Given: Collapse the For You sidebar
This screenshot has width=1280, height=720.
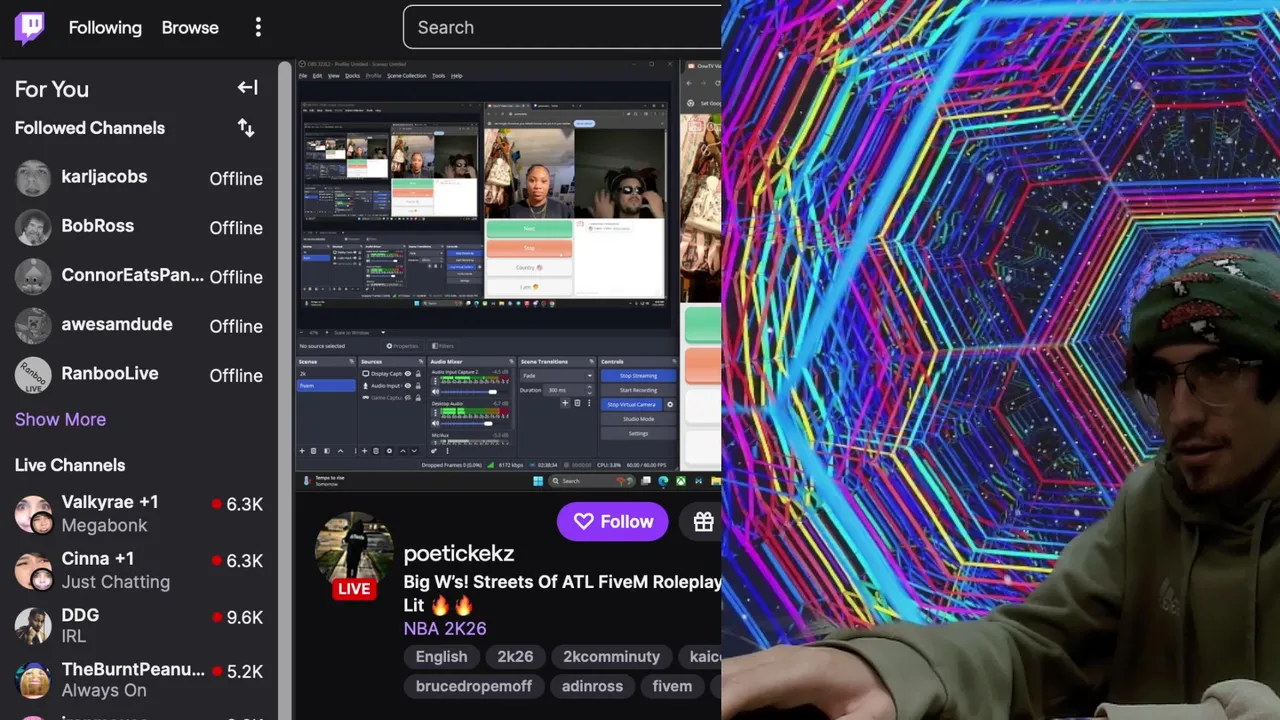Looking at the screenshot, I should tap(247, 88).
